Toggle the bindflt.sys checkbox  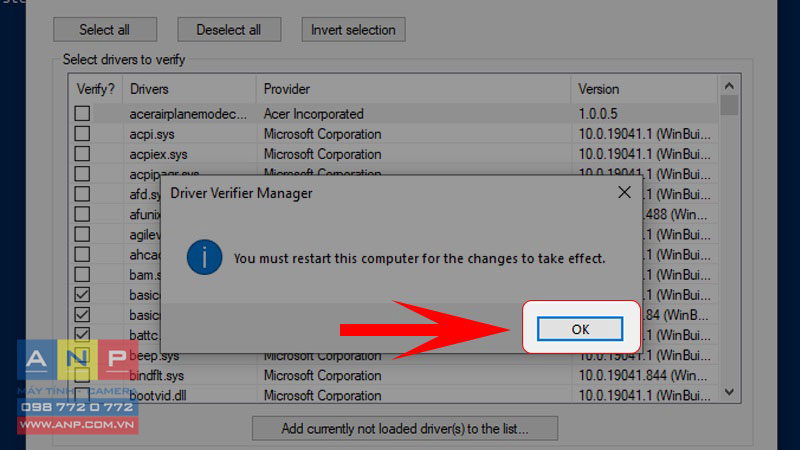[x=82, y=375]
